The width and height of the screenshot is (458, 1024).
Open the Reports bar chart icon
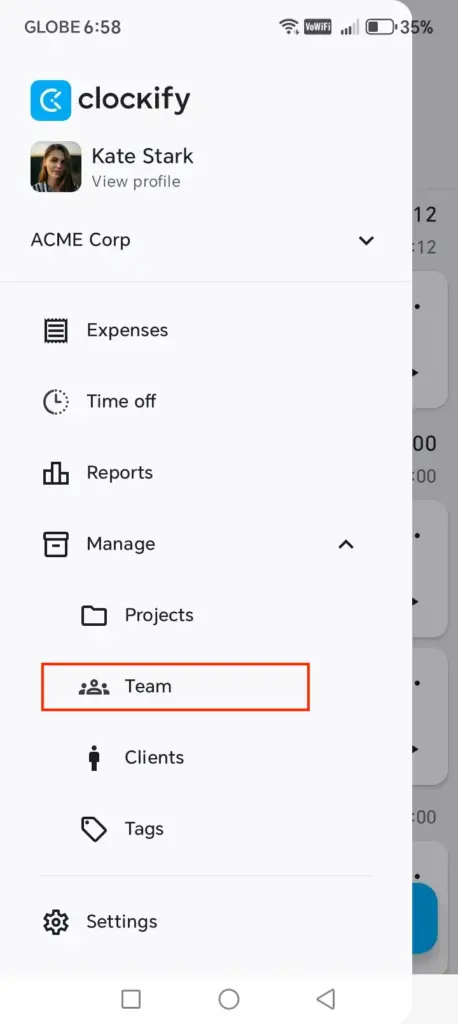click(x=56, y=473)
